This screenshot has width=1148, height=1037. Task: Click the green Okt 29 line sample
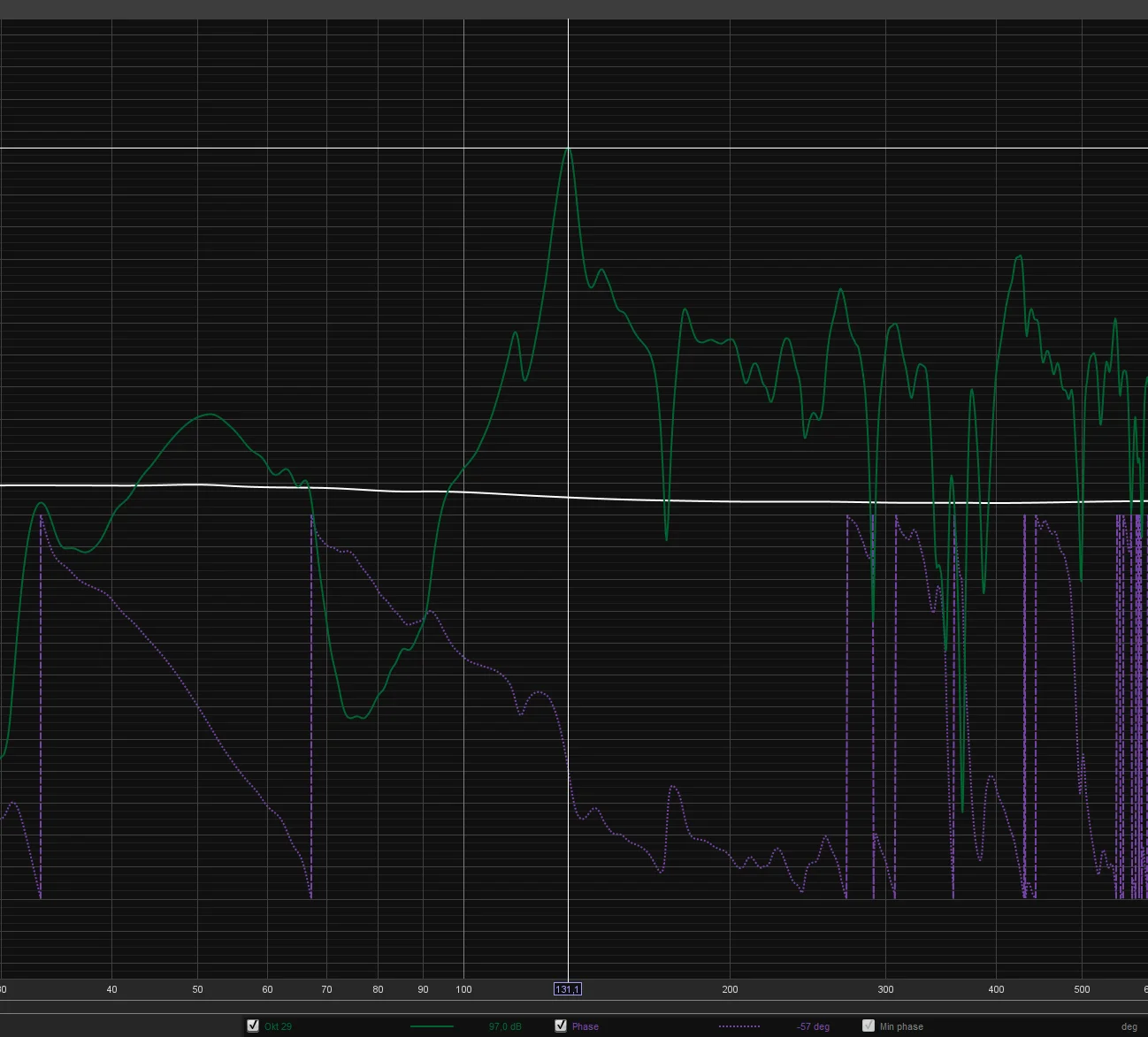click(432, 1026)
